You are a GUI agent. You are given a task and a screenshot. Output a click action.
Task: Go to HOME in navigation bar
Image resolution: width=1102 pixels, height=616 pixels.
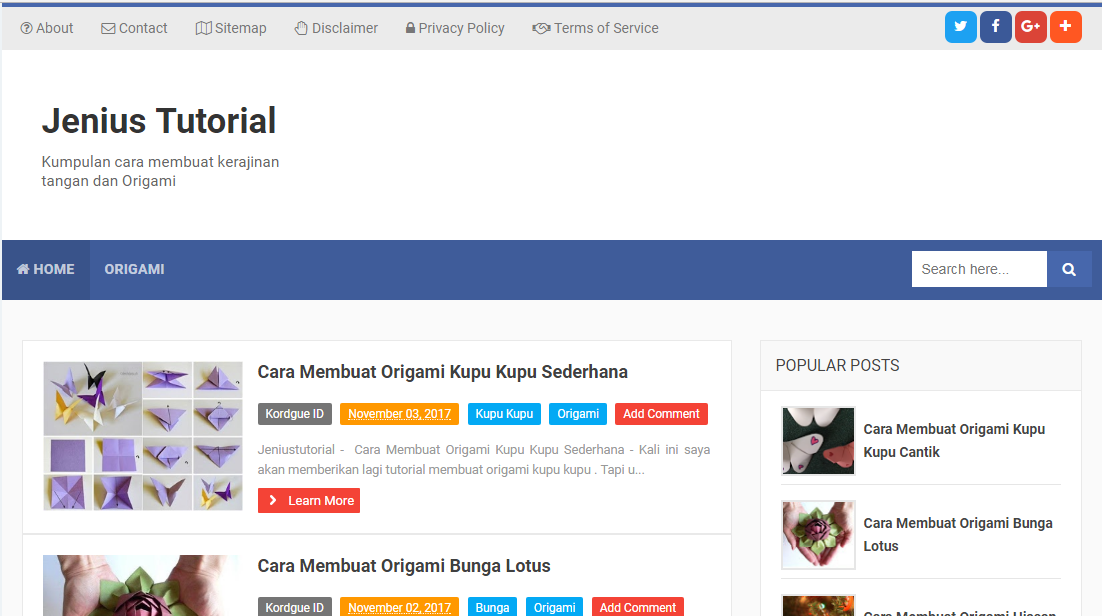coord(46,269)
